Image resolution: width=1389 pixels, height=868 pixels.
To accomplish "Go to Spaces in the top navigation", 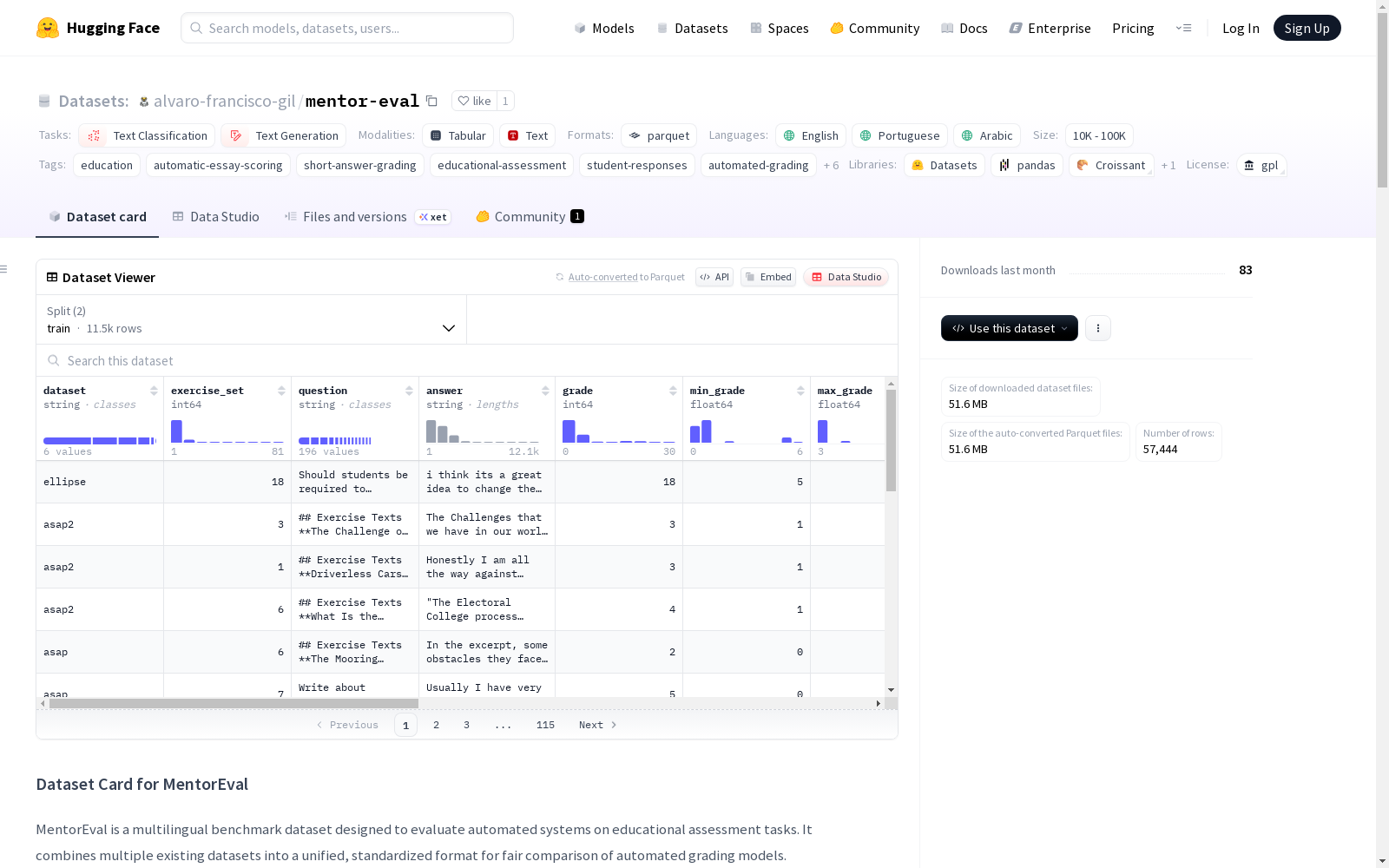I will (780, 28).
